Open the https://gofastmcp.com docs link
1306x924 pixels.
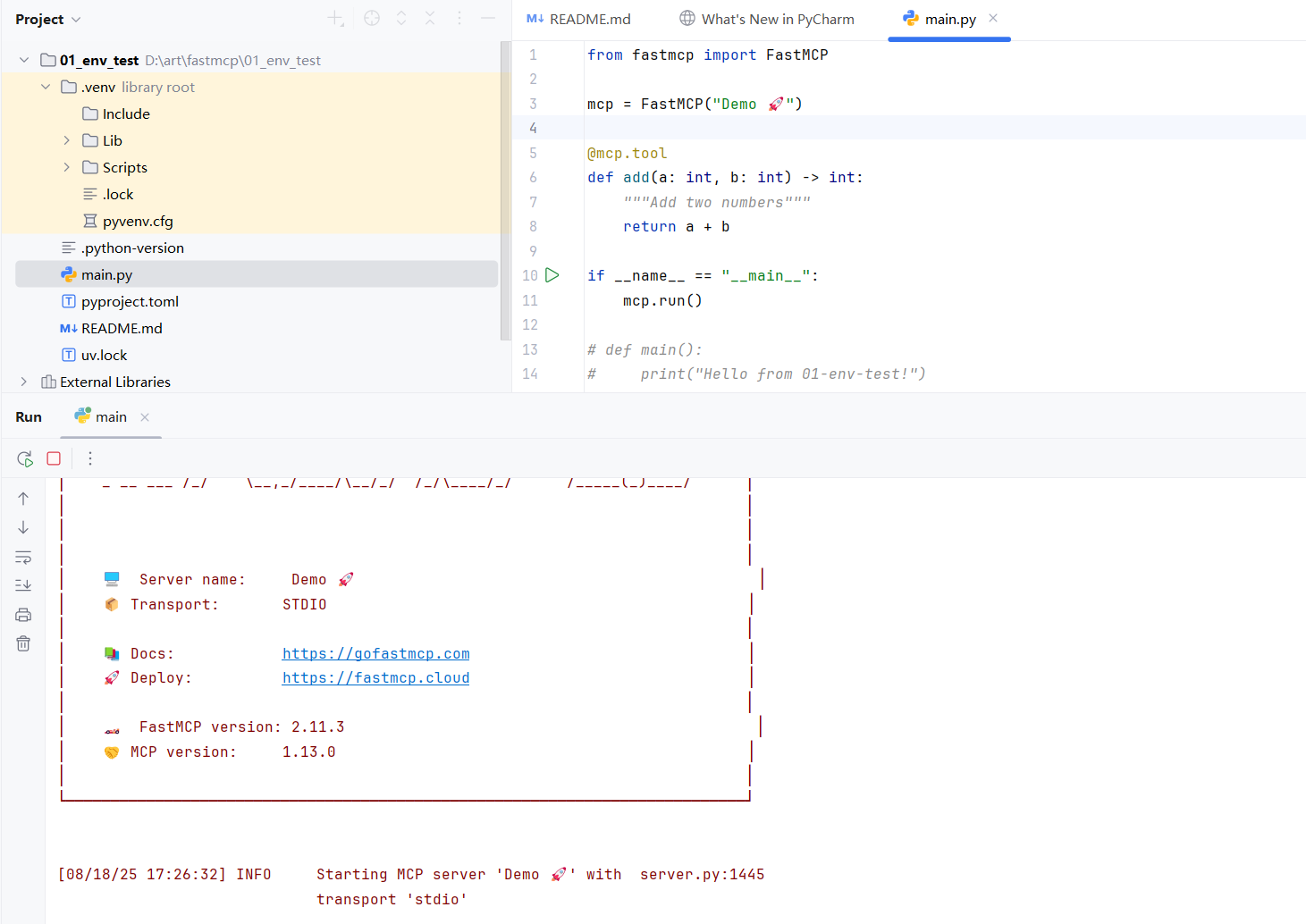tap(376, 654)
